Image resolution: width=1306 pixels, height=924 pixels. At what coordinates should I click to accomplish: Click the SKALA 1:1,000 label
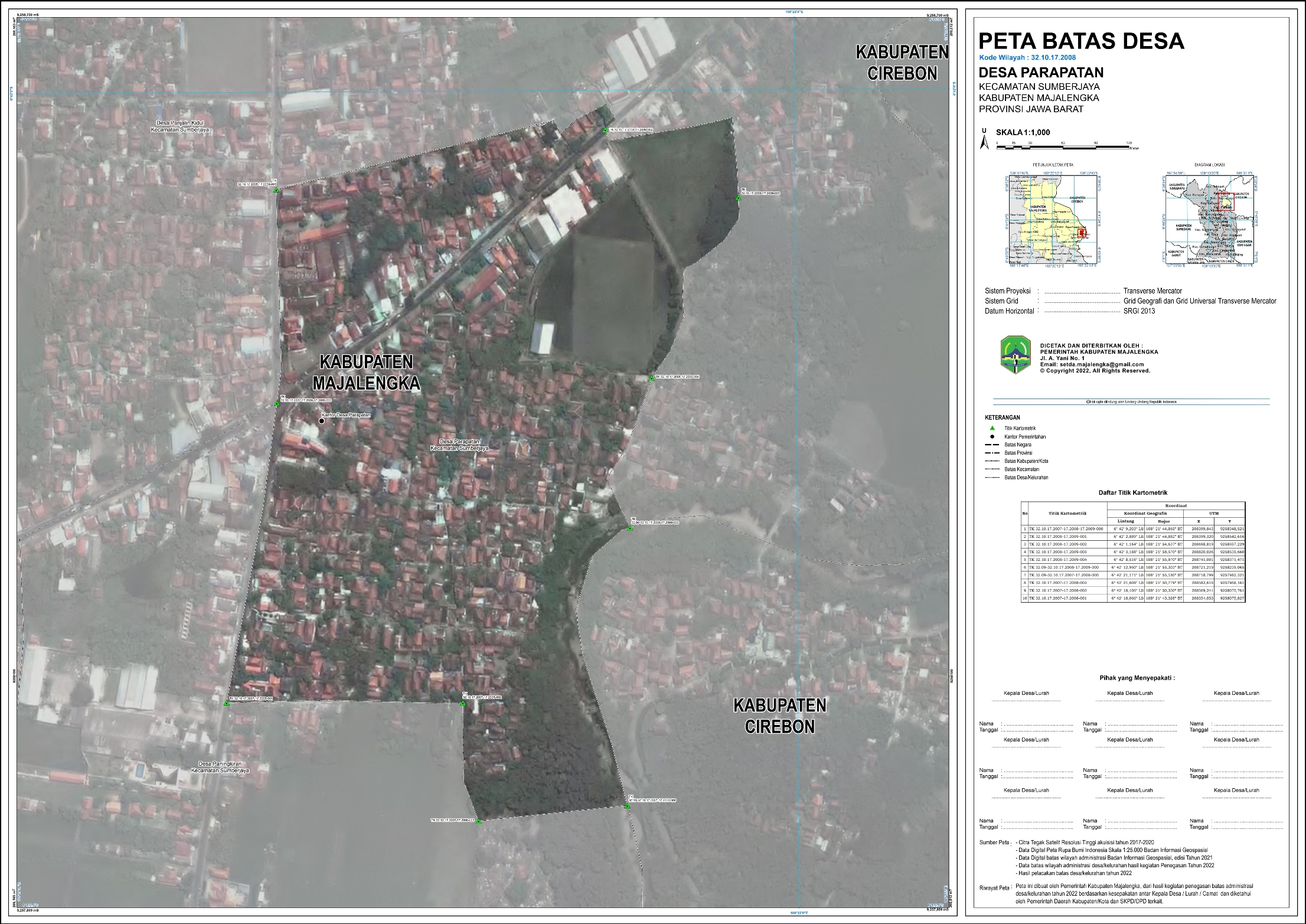pos(1023,133)
